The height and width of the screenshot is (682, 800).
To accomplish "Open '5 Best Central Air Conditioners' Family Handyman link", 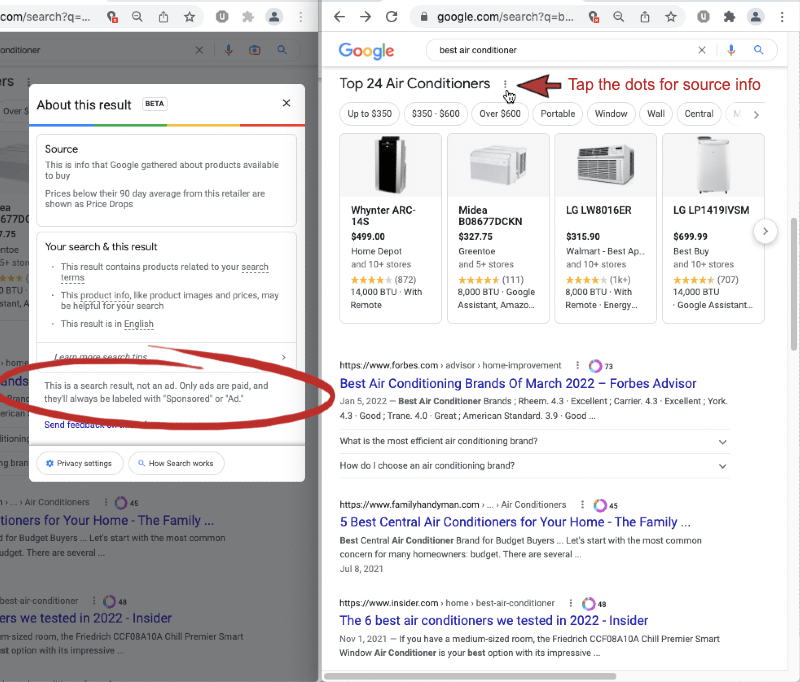I will (515, 522).
